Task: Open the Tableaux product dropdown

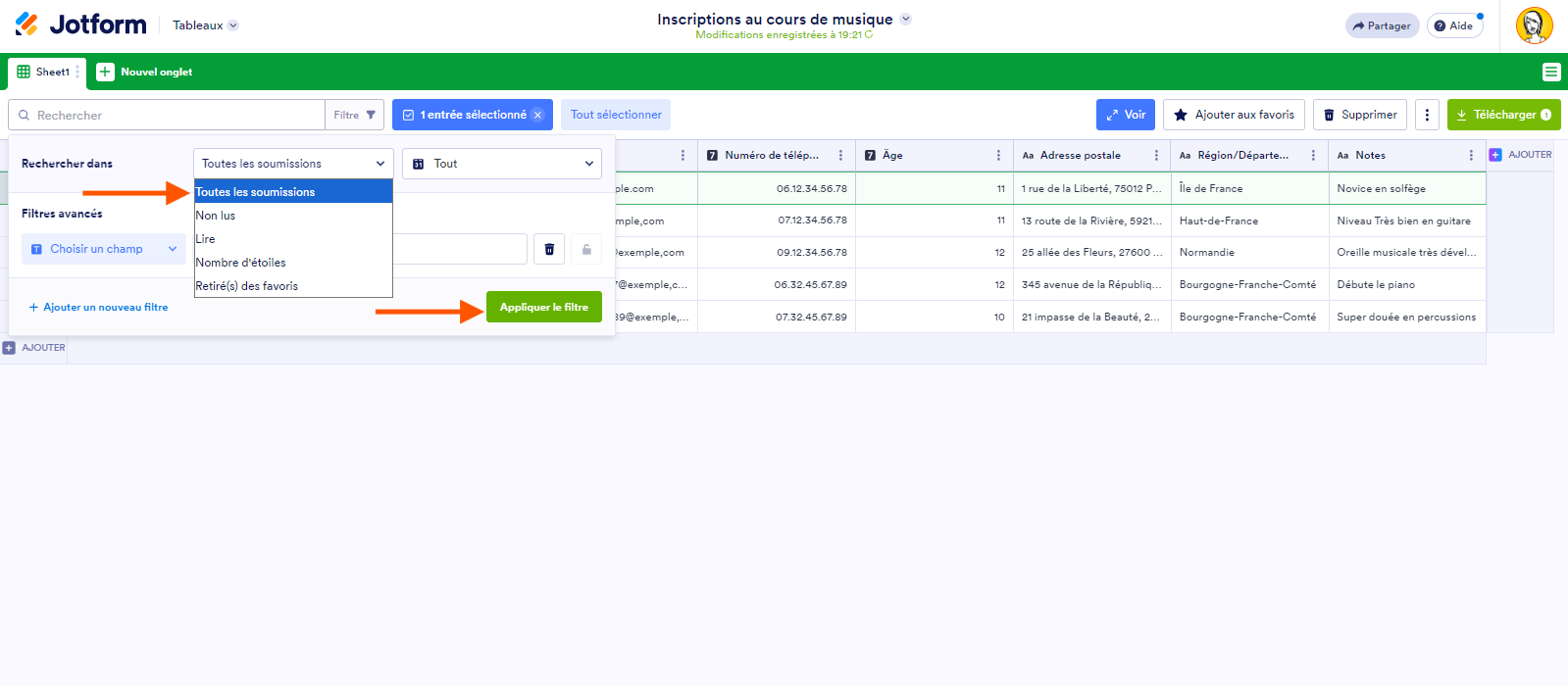Action: coord(205,25)
